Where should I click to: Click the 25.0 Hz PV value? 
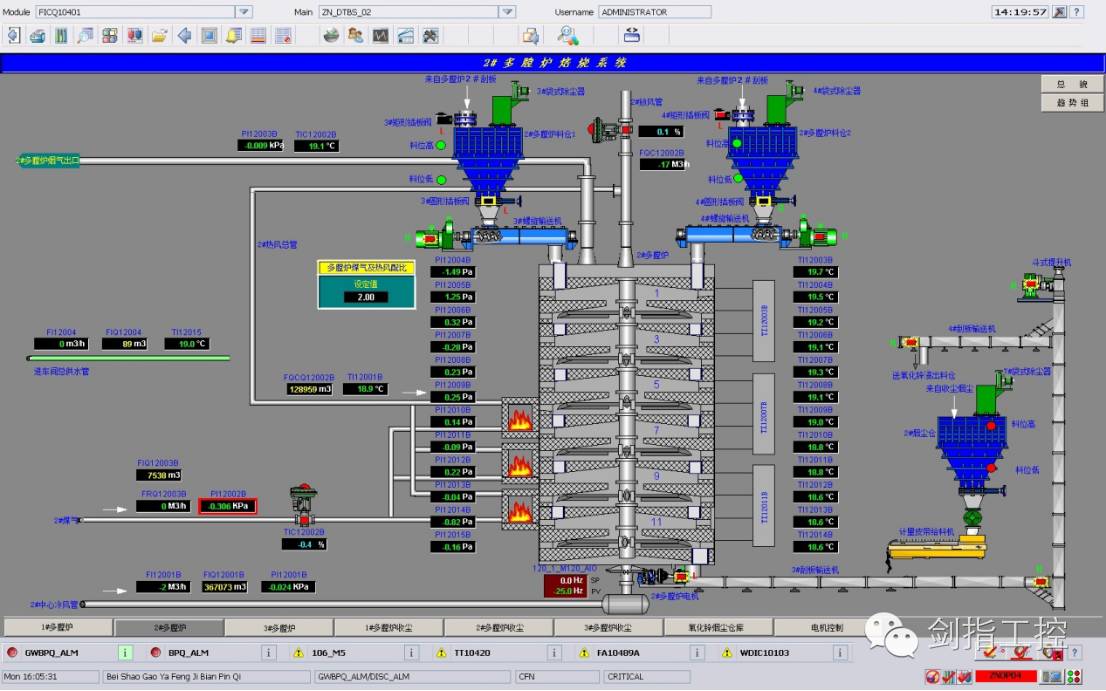[566, 591]
